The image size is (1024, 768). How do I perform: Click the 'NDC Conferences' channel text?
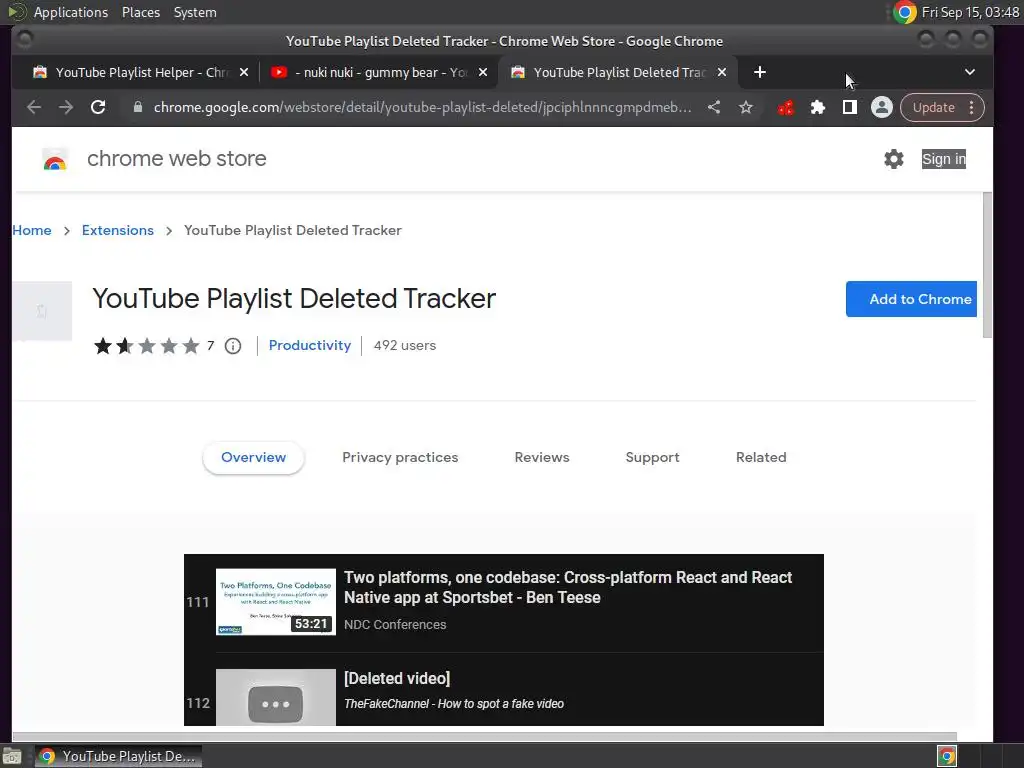pyautogui.click(x=395, y=624)
